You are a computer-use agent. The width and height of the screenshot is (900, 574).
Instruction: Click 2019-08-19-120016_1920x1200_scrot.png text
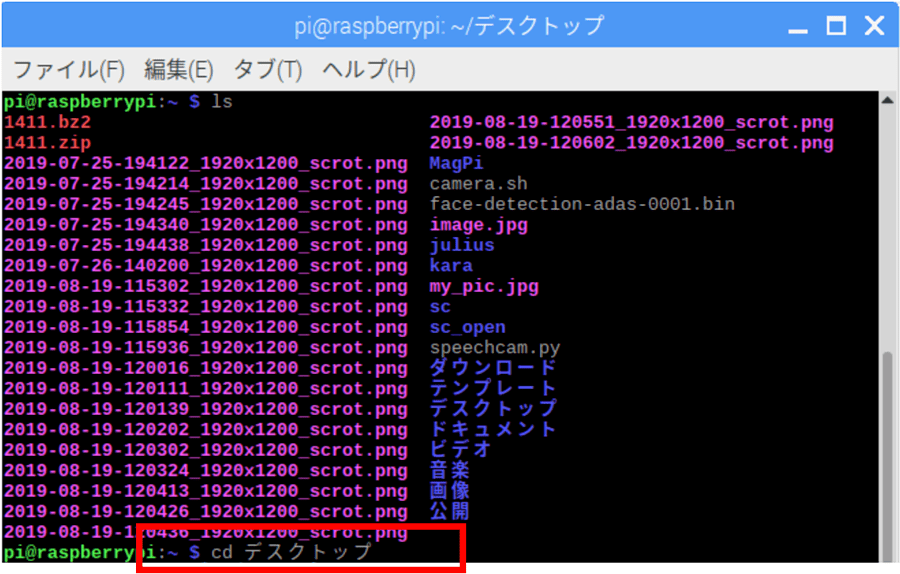point(205,369)
